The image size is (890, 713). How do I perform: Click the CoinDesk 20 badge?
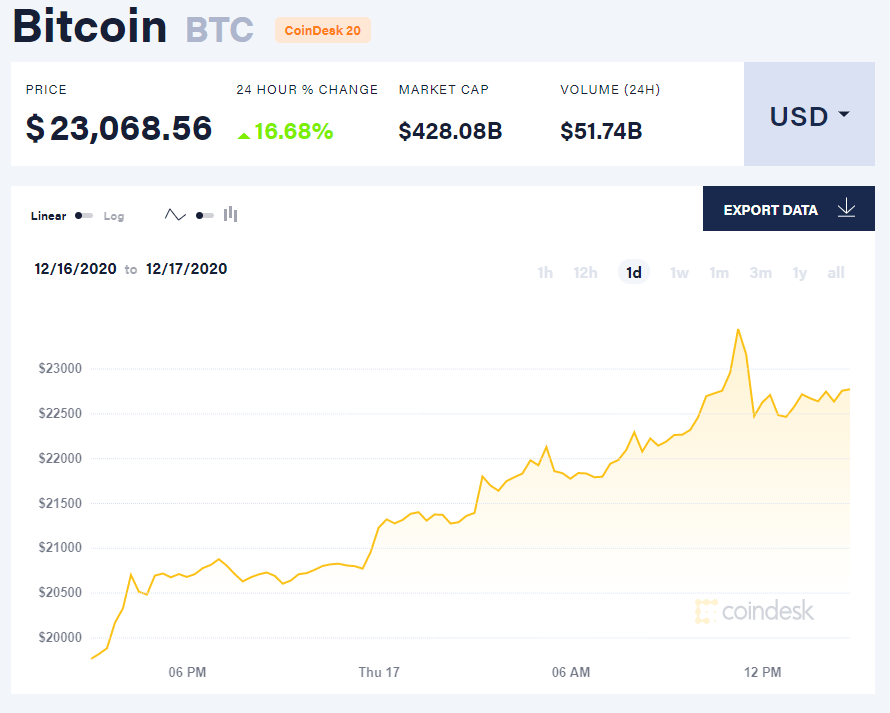(x=323, y=30)
